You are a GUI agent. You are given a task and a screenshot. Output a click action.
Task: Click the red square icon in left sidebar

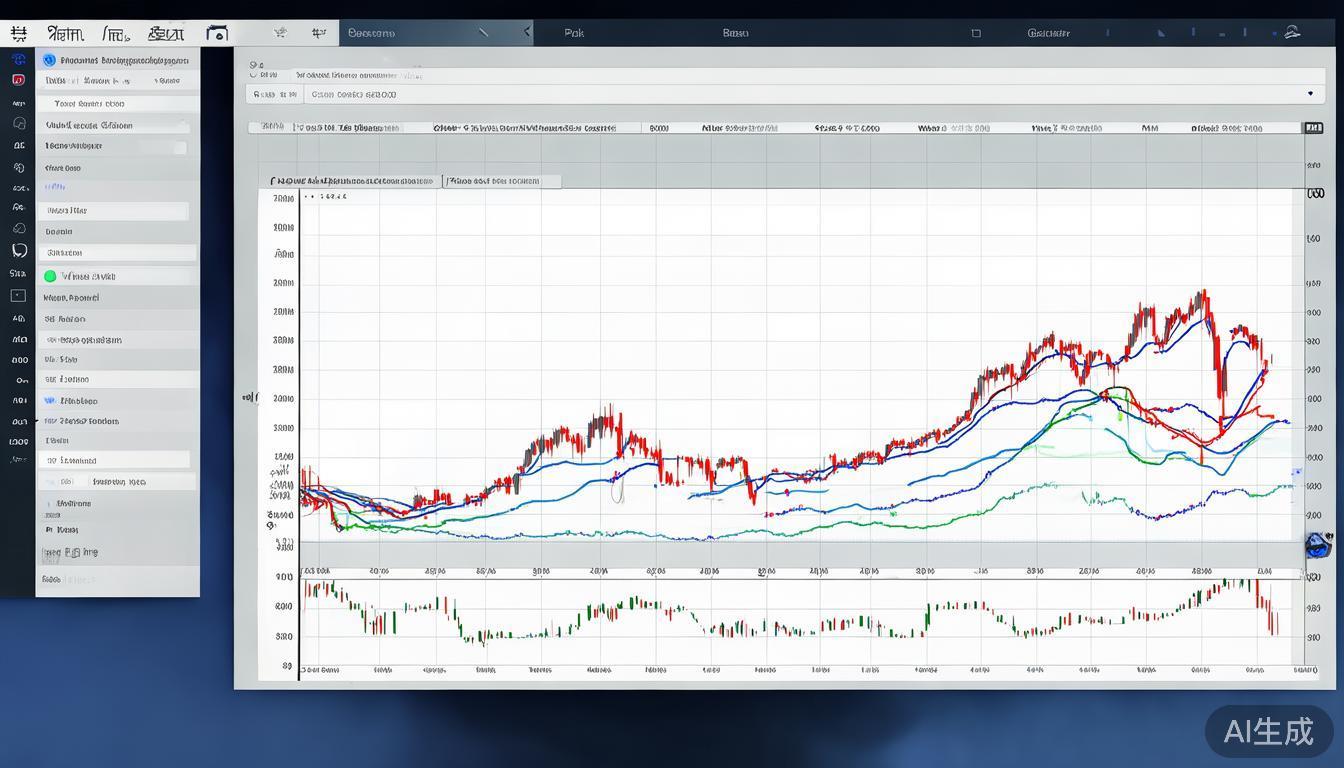18,79
